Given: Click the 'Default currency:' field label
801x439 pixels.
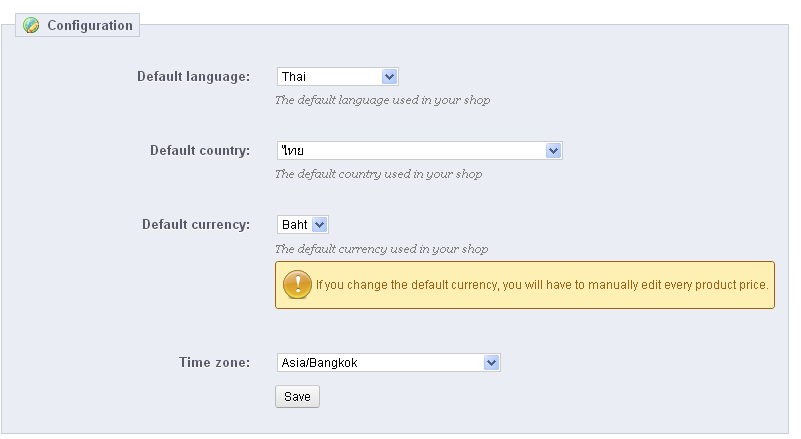Looking at the screenshot, I should click(x=195, y=224).
